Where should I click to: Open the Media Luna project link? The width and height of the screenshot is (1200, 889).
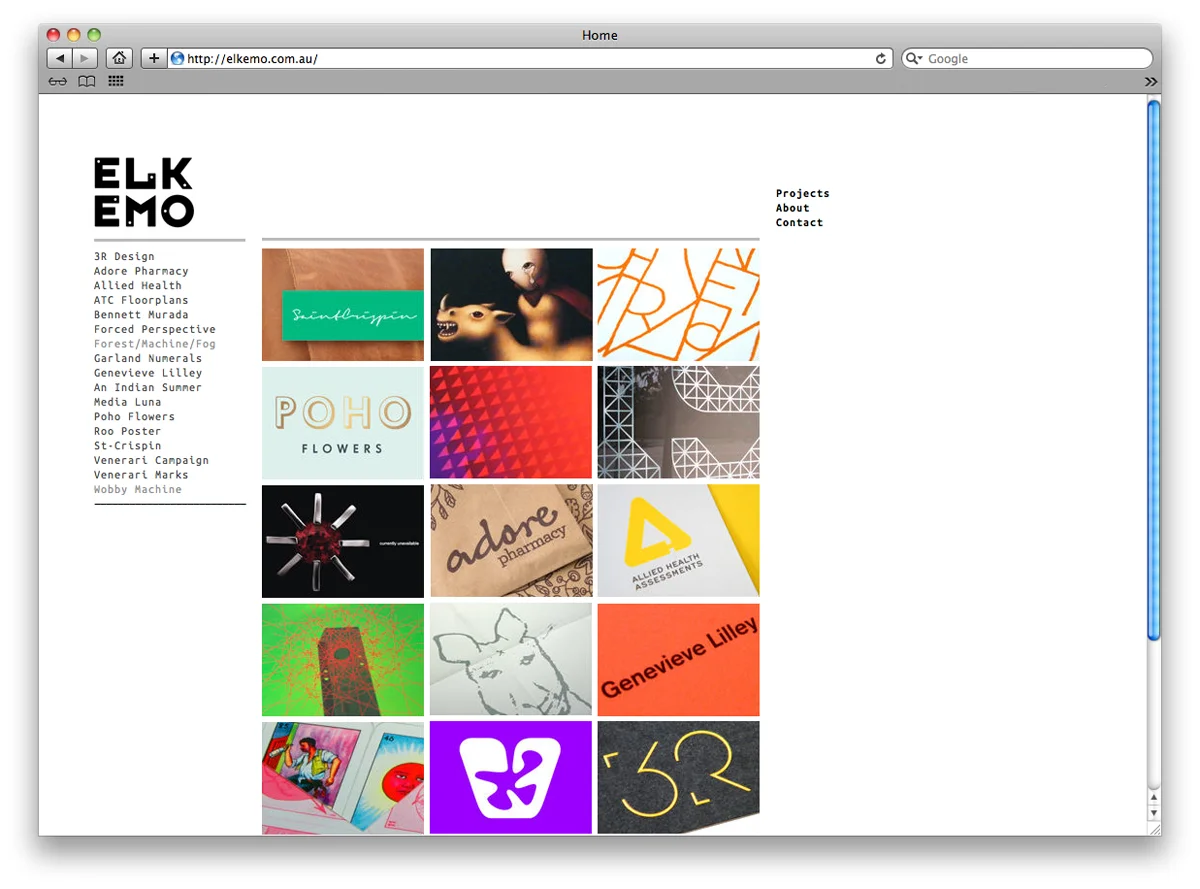coord(127,401)
